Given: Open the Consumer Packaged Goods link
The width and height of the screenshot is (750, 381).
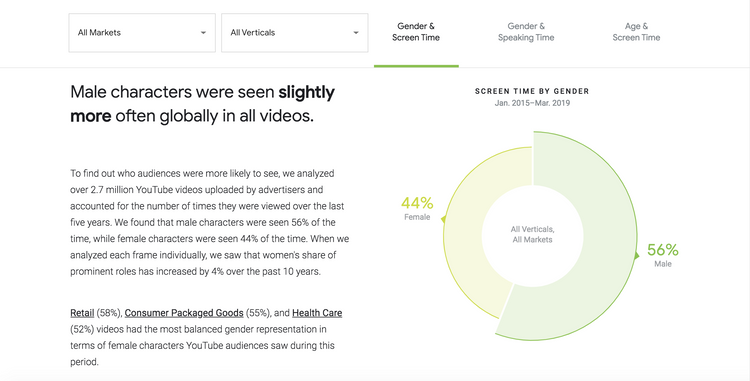Looking at the screenshot, I should point(184,313).
